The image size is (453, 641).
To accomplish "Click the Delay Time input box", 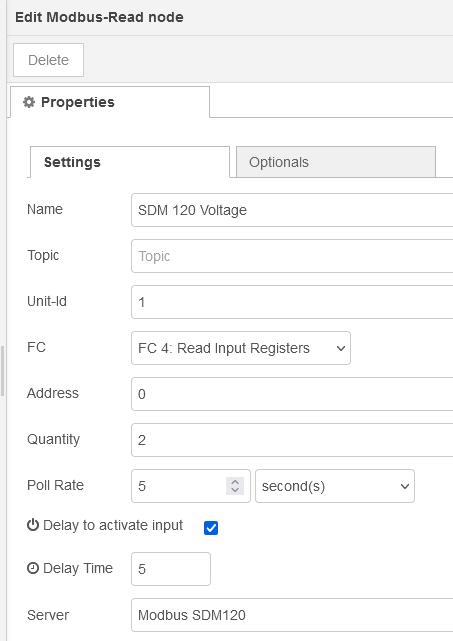I will click(171, 569).
